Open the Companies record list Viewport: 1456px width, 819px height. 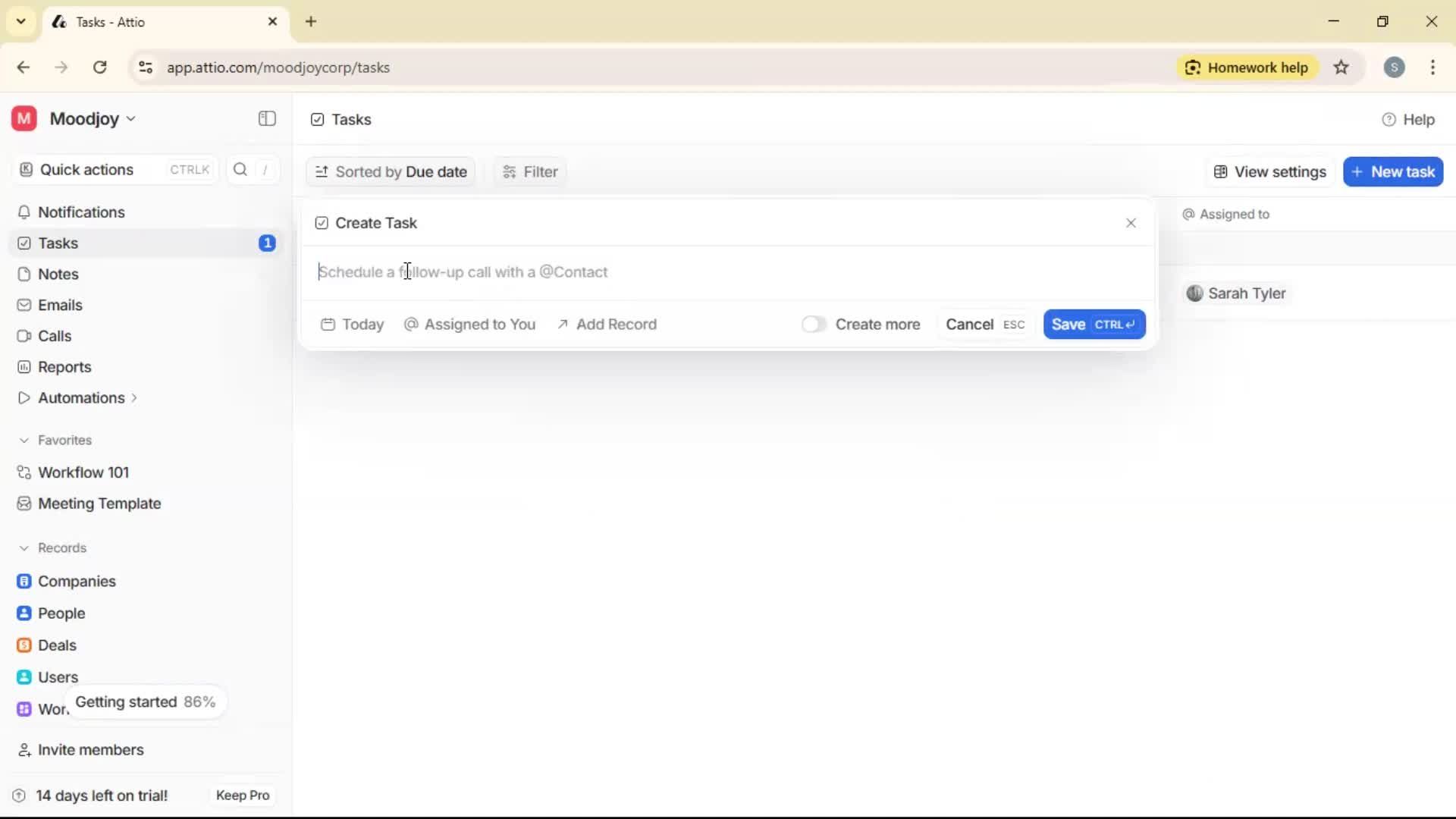76,581
